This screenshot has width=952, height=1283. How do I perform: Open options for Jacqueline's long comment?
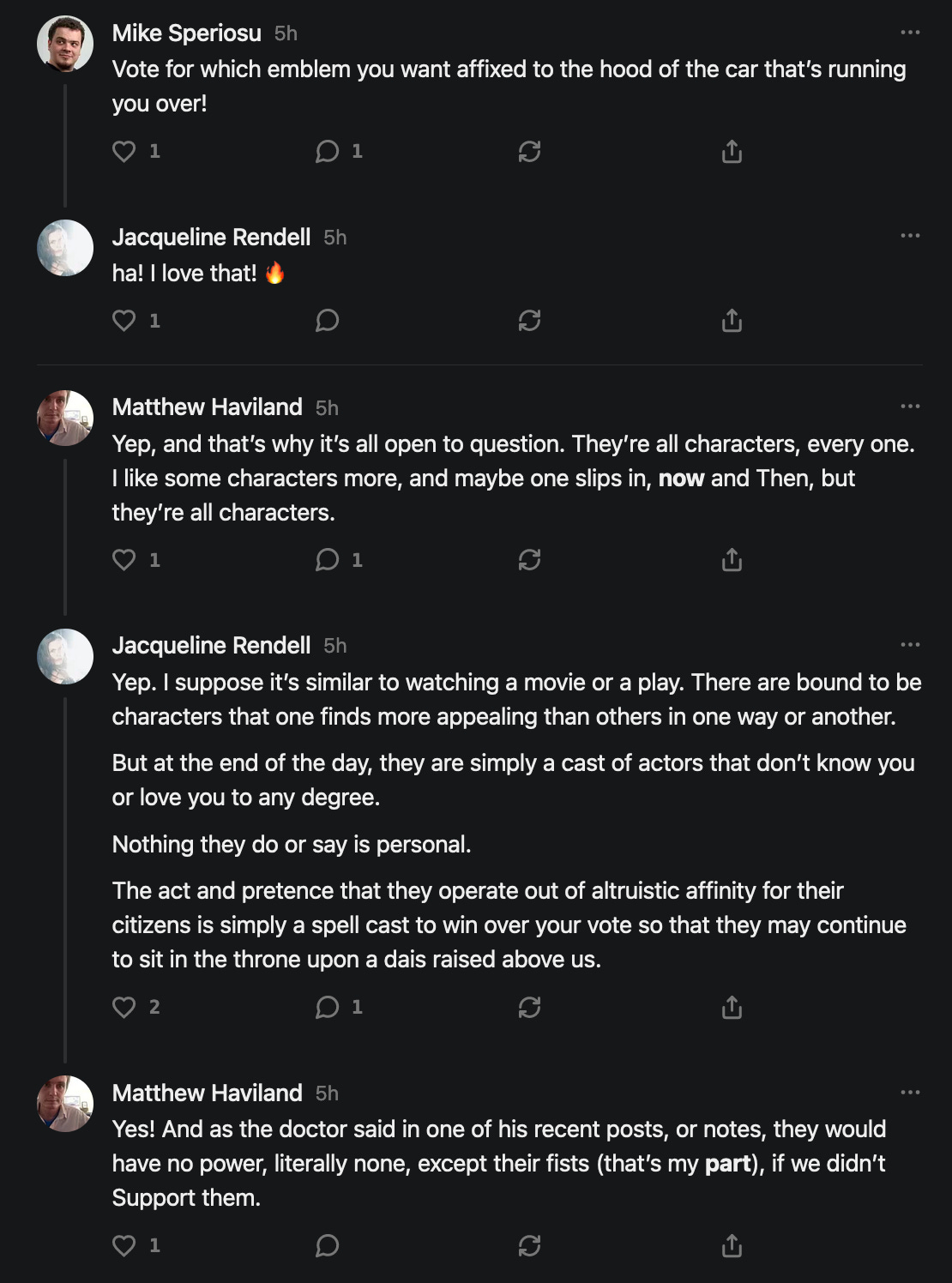[x=910, y=645]
